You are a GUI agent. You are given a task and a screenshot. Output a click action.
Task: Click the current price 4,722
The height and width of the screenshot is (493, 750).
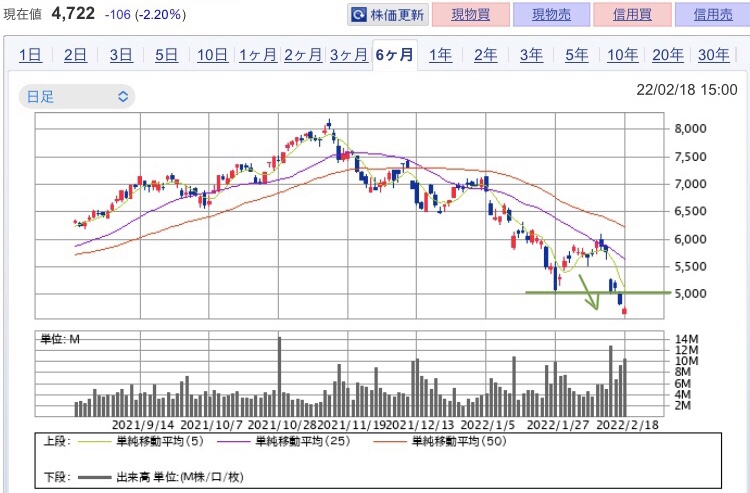click(73, 13)
